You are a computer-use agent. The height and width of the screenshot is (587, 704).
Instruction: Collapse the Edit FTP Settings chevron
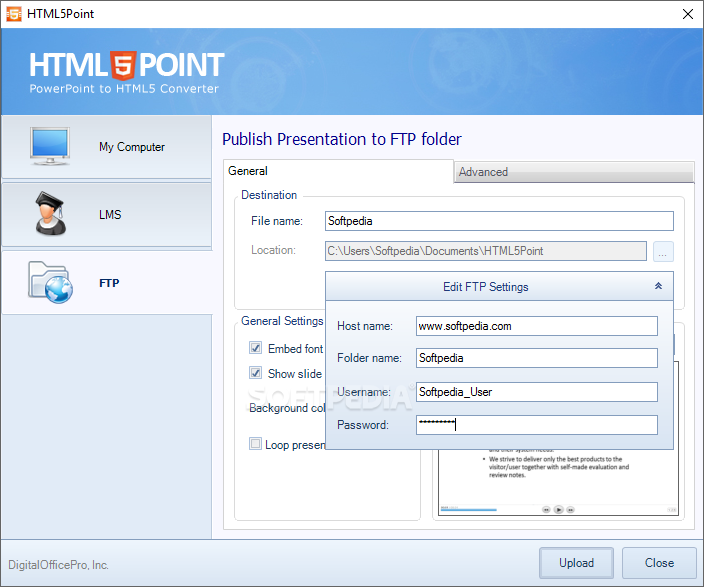coord(658,286)
